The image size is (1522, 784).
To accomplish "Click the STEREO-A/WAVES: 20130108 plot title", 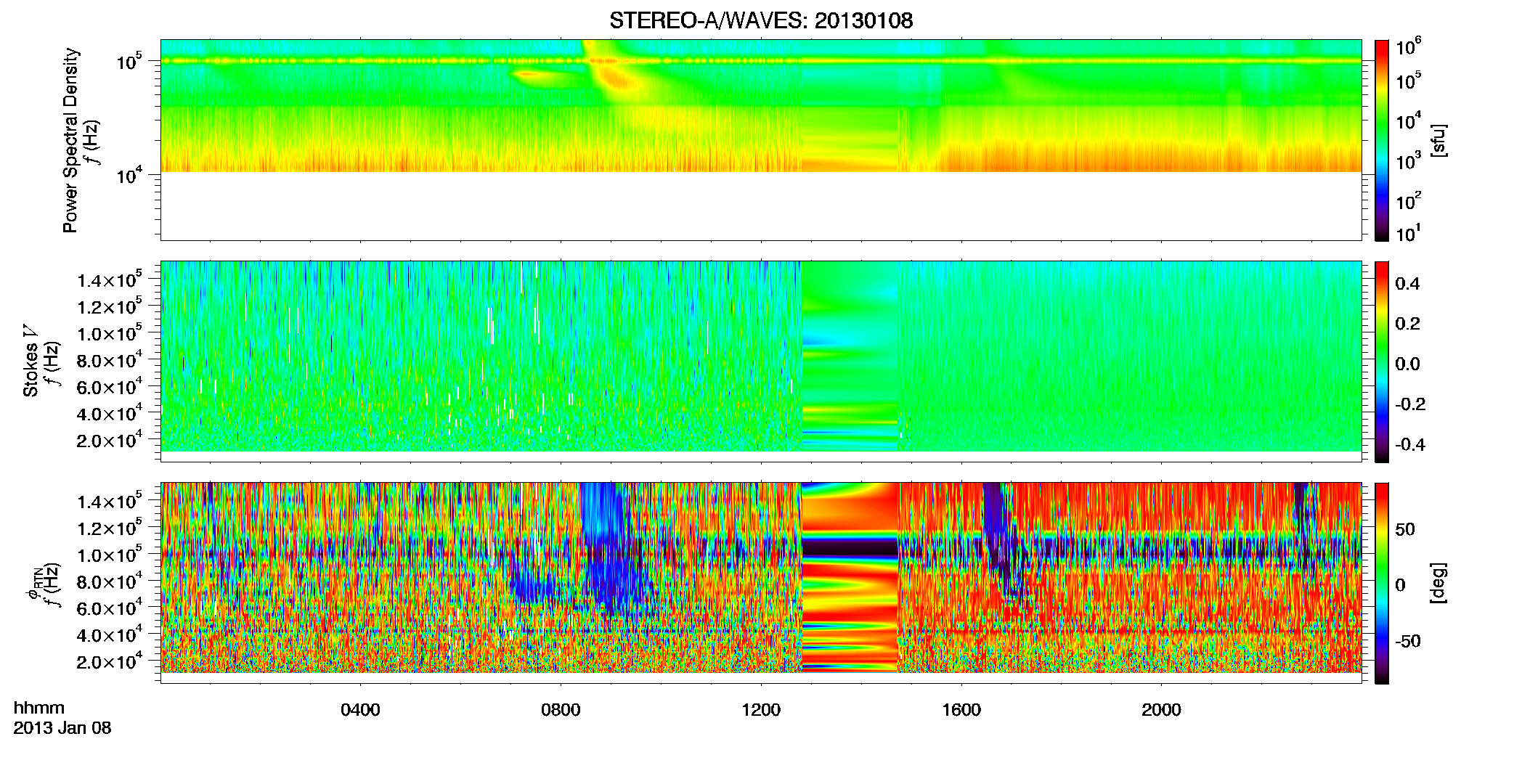I will [761, 21].
